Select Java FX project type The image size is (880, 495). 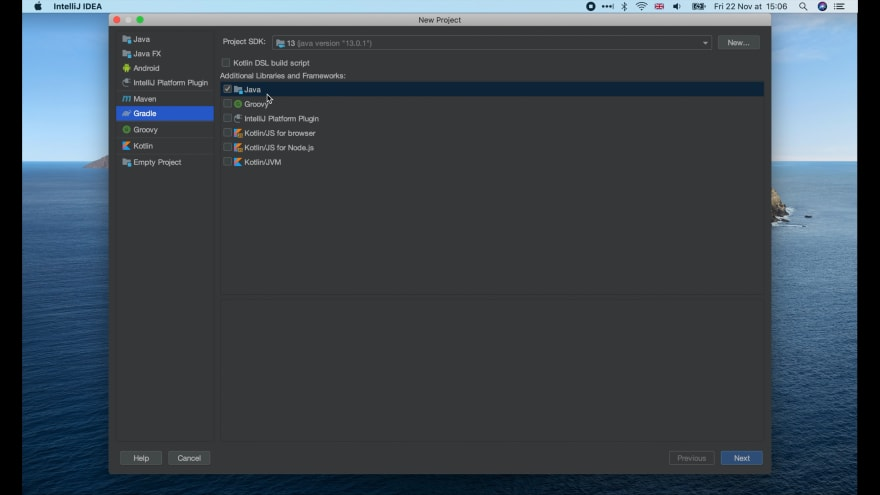164,54
